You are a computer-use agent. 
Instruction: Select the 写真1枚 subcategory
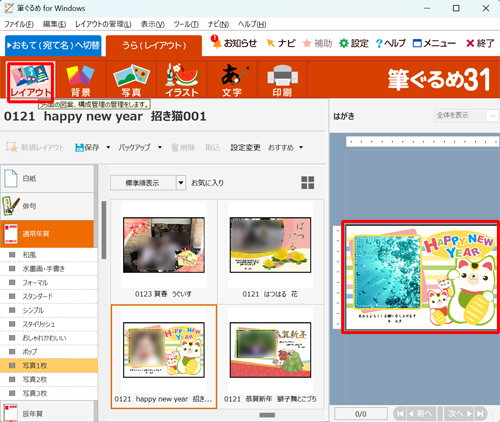pos(49,365)
